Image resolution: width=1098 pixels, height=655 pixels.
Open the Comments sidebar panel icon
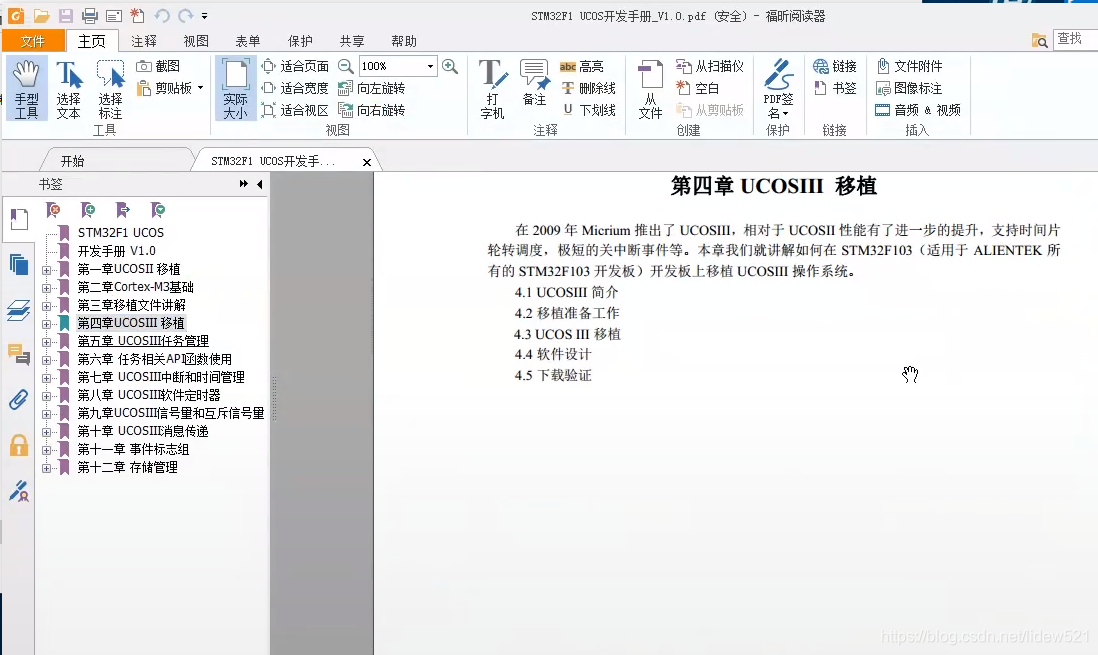[x=19, y=354]
